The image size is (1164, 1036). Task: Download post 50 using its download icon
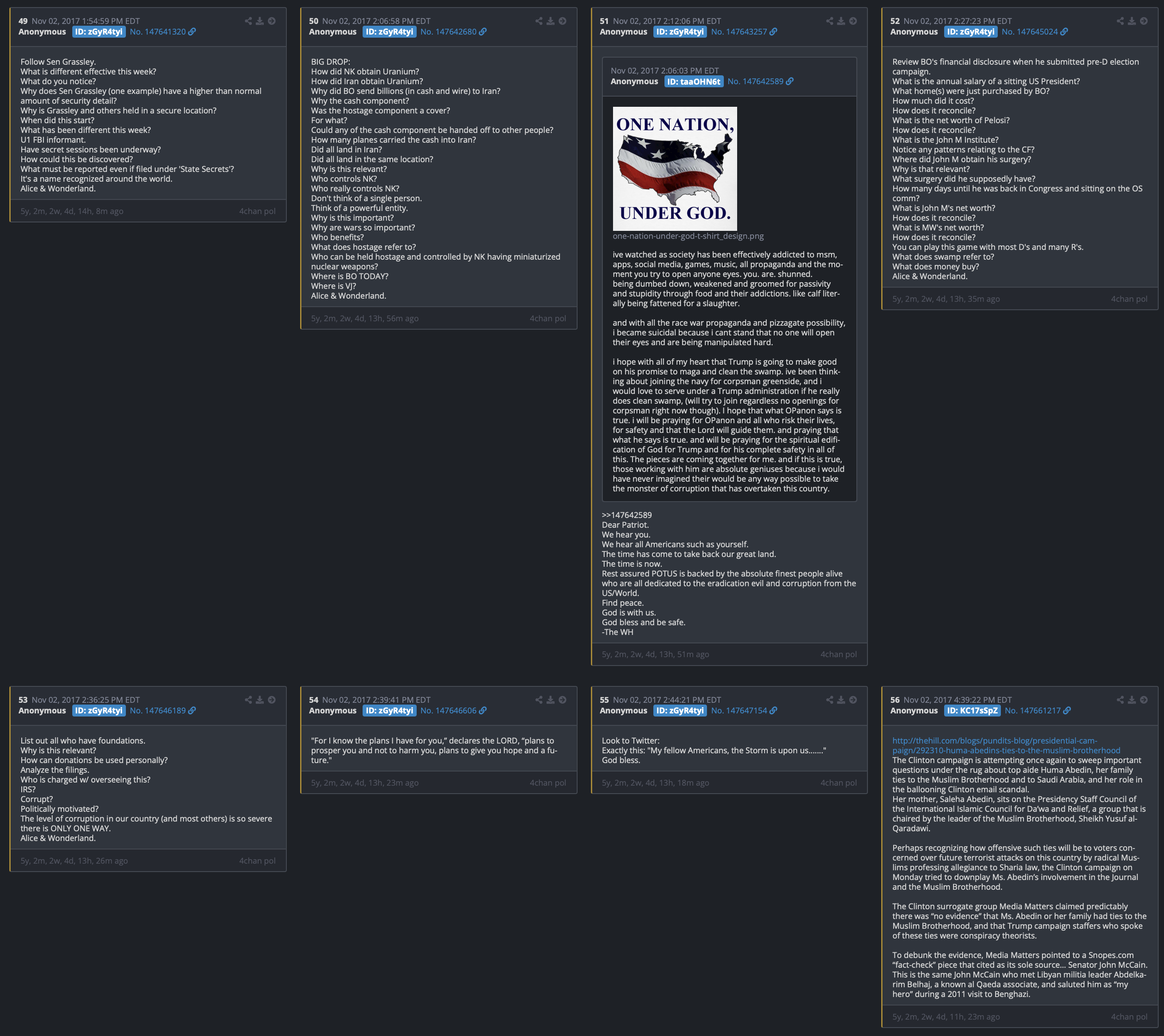pyautogui.click(x=551, y=21)
